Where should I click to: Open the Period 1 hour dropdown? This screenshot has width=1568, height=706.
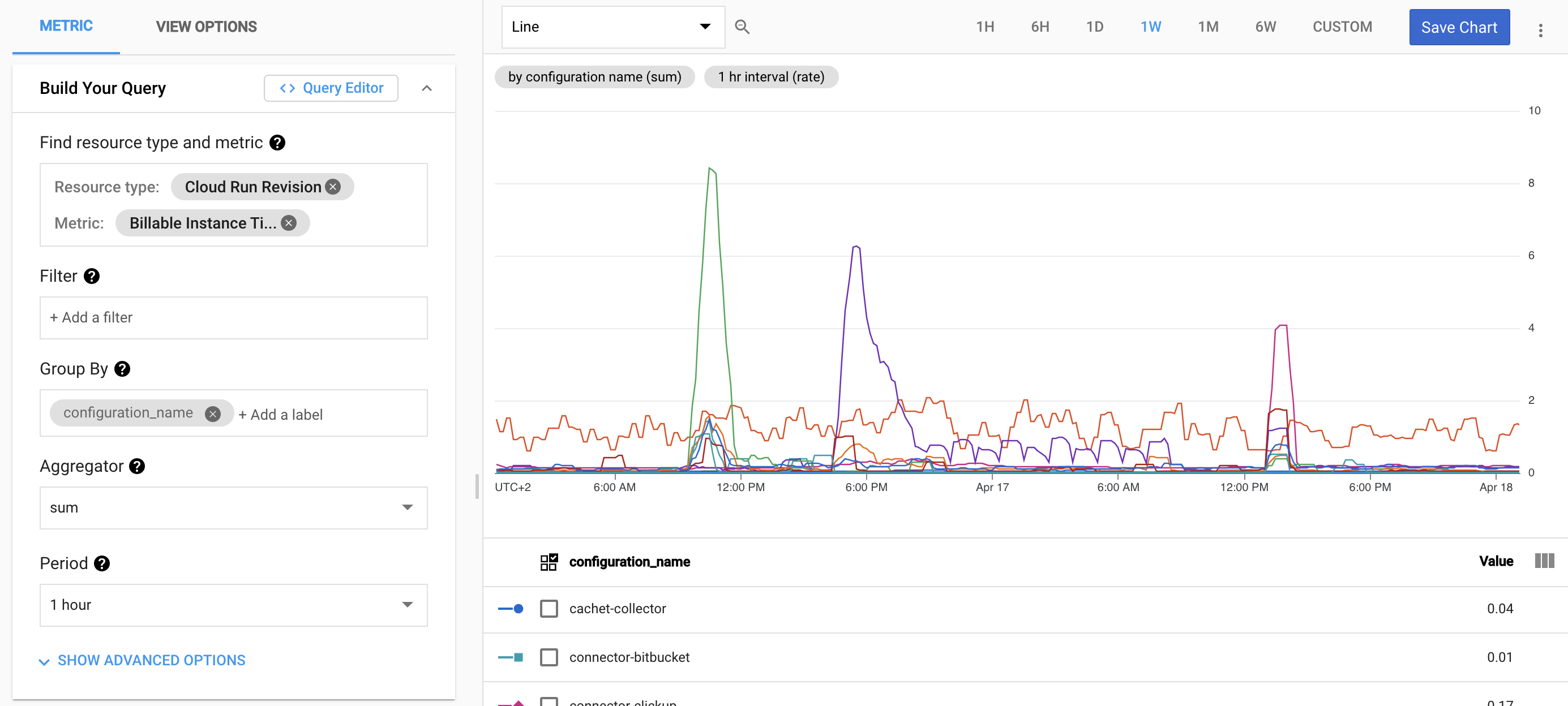click(233, 605)
